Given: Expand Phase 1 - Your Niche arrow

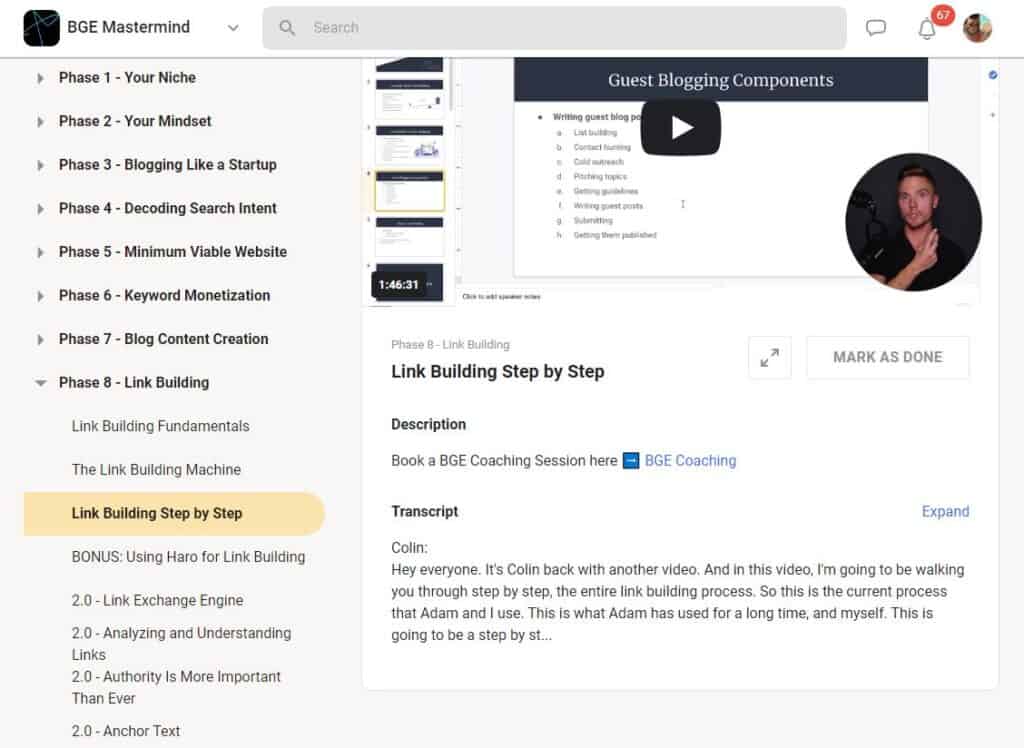Looking at the screenshot, I should pyautogui.click(x=40, y=78).
